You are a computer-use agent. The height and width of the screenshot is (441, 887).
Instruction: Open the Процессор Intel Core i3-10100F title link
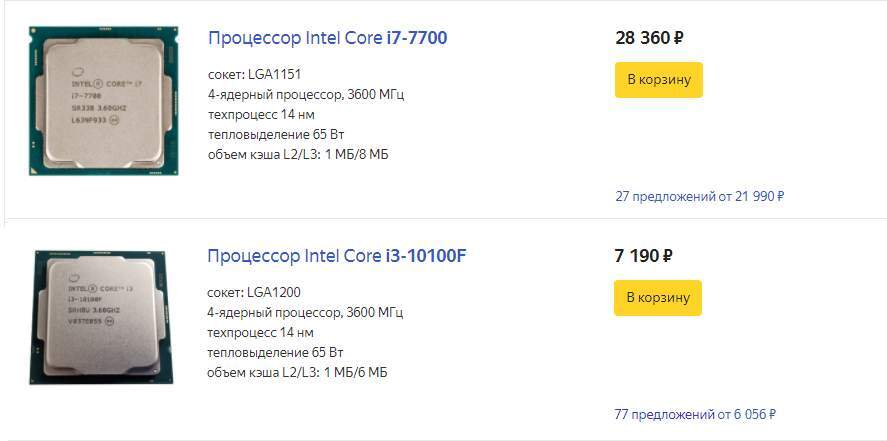tap(336, 256)
